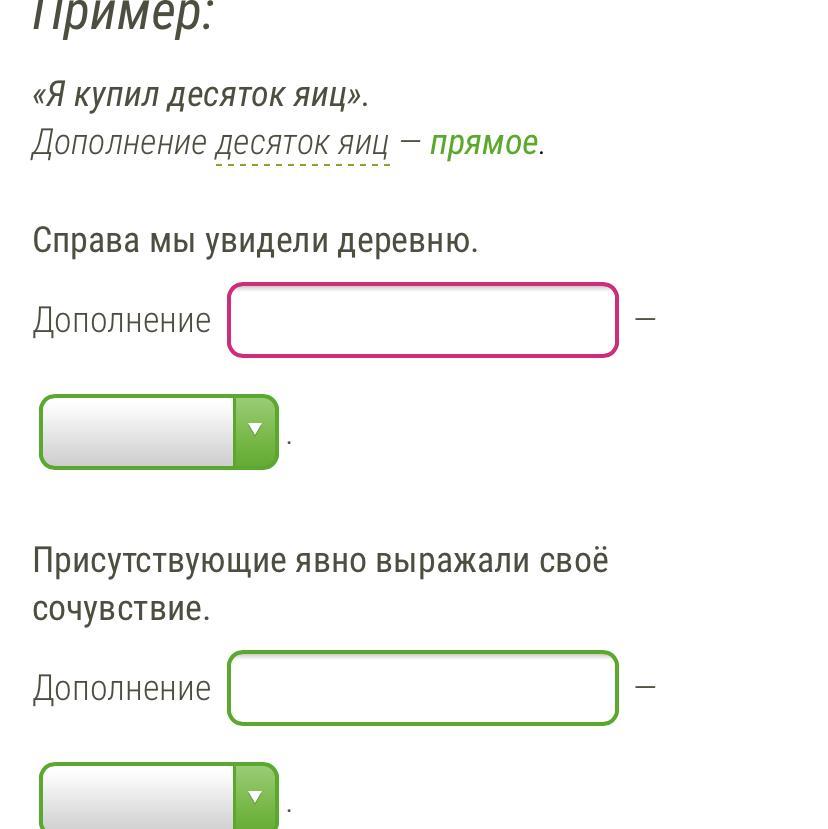Viewport: 828px width, 829px height.
Task: Click the "Дополнение" label beside the pink input
Action: tap(122, 321)
